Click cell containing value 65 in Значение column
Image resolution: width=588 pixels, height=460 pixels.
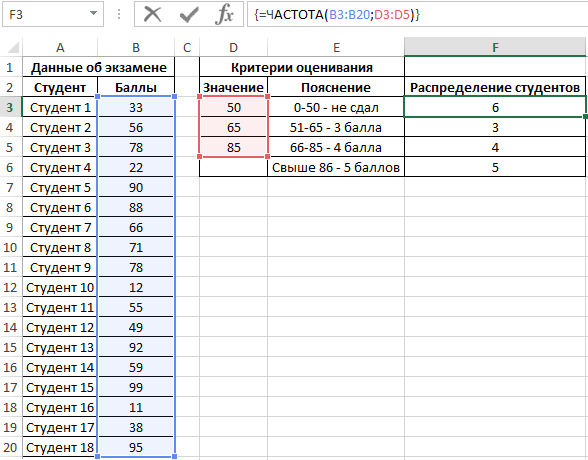[233, 127]
